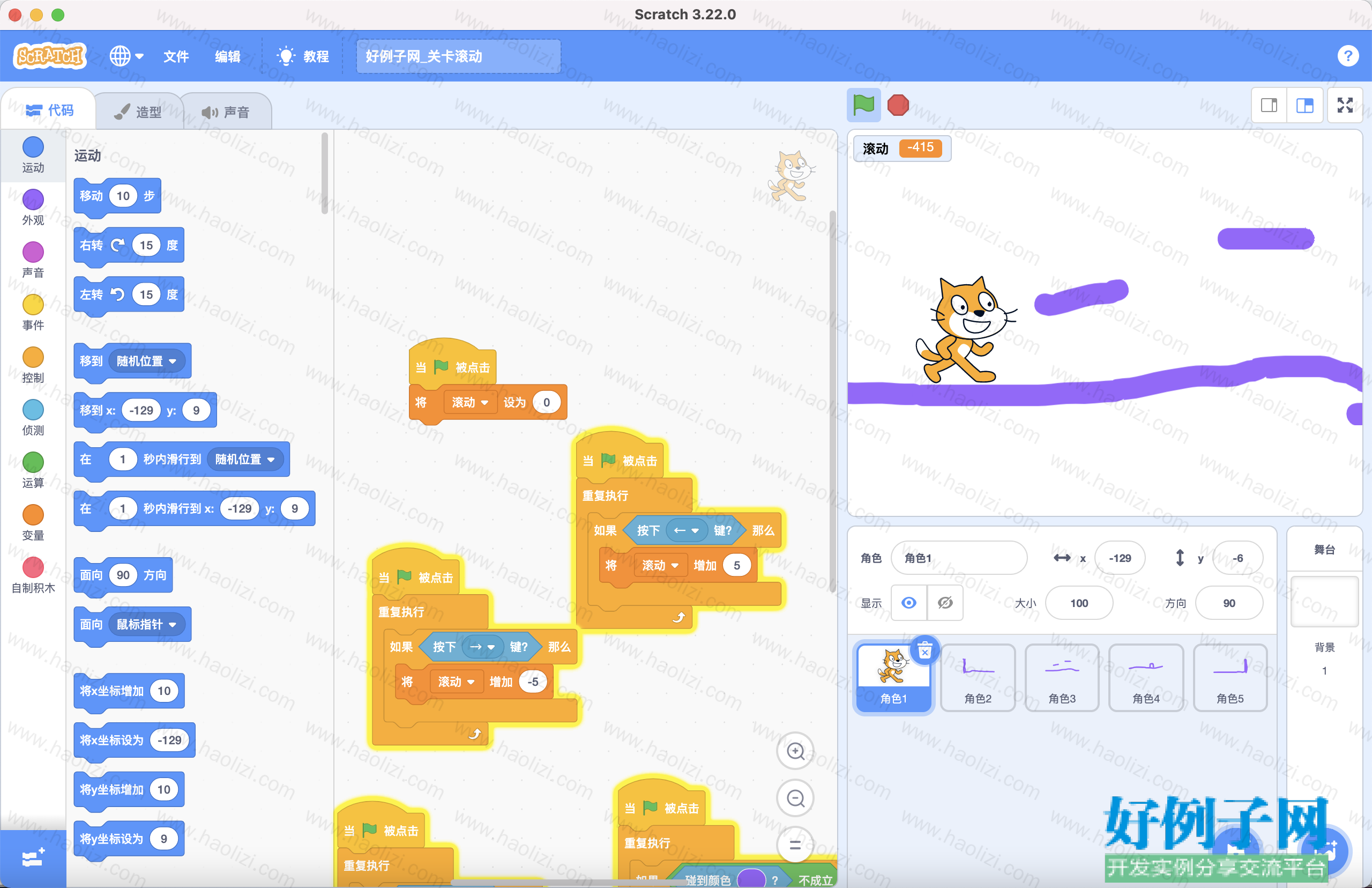Delete 角色1 with the trash icon
The height and width of the screenshot is (888, 1372).
(x=925, y=650)
